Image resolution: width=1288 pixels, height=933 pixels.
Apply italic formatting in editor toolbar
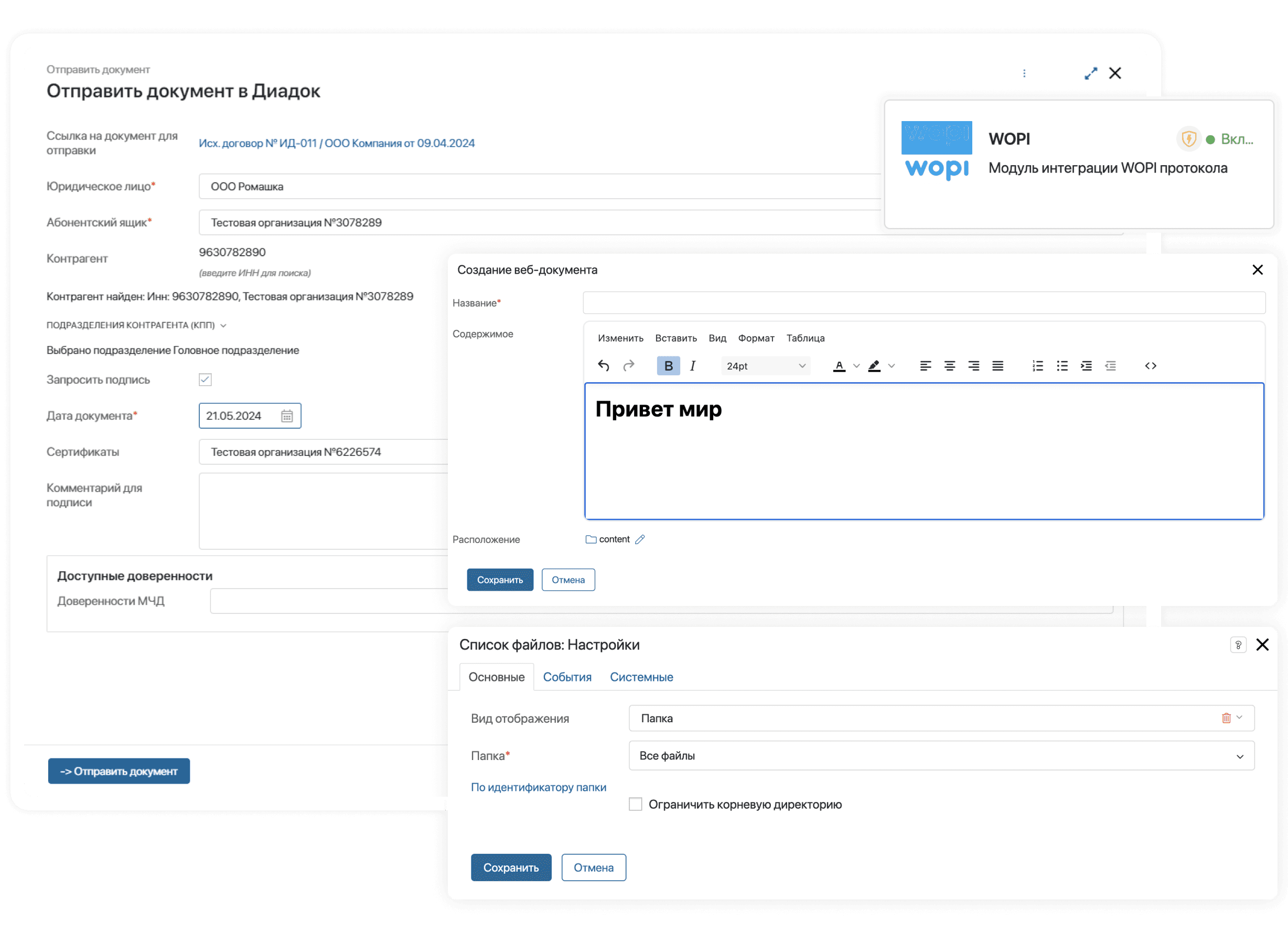point(692,366)
